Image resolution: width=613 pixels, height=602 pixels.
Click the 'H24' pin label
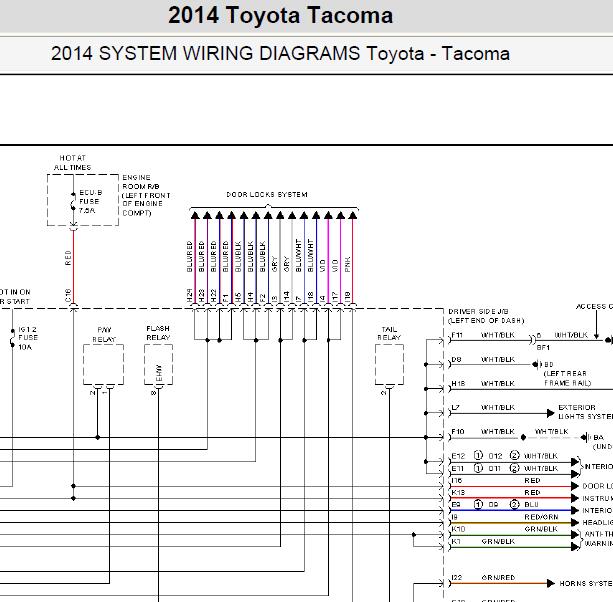coord(190,296)
